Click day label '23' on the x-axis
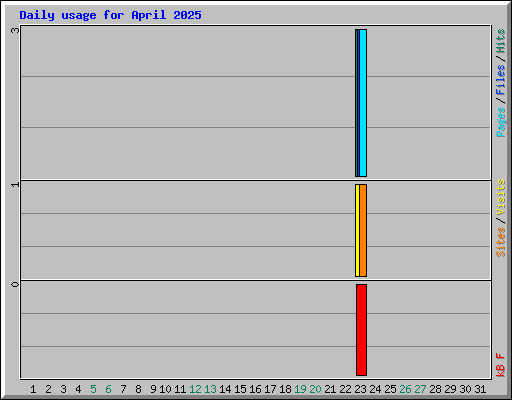This screenshot has height=400, width=512. (x=360, y=389)
